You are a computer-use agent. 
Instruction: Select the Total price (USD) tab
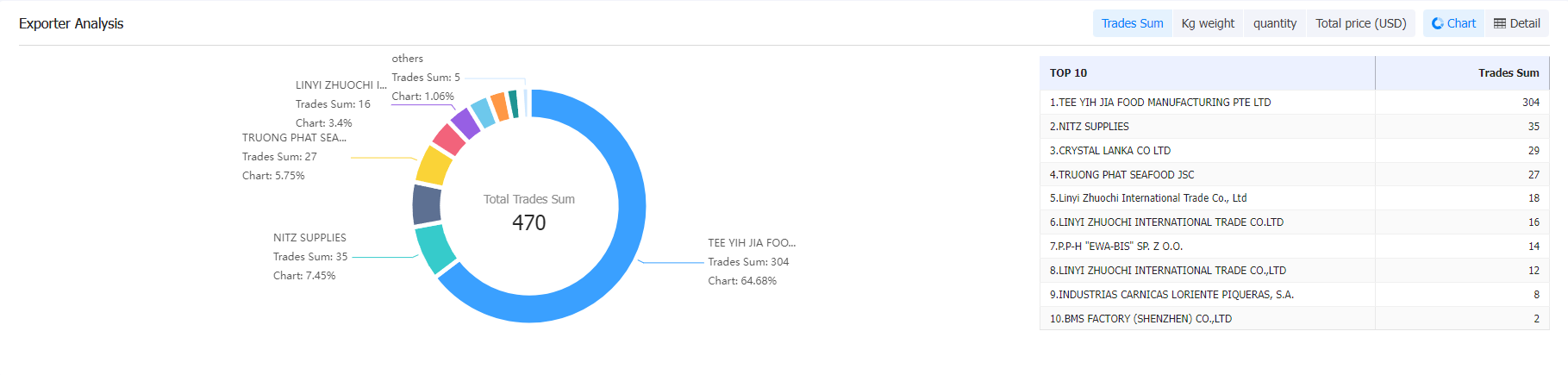tap(1360, 23)
